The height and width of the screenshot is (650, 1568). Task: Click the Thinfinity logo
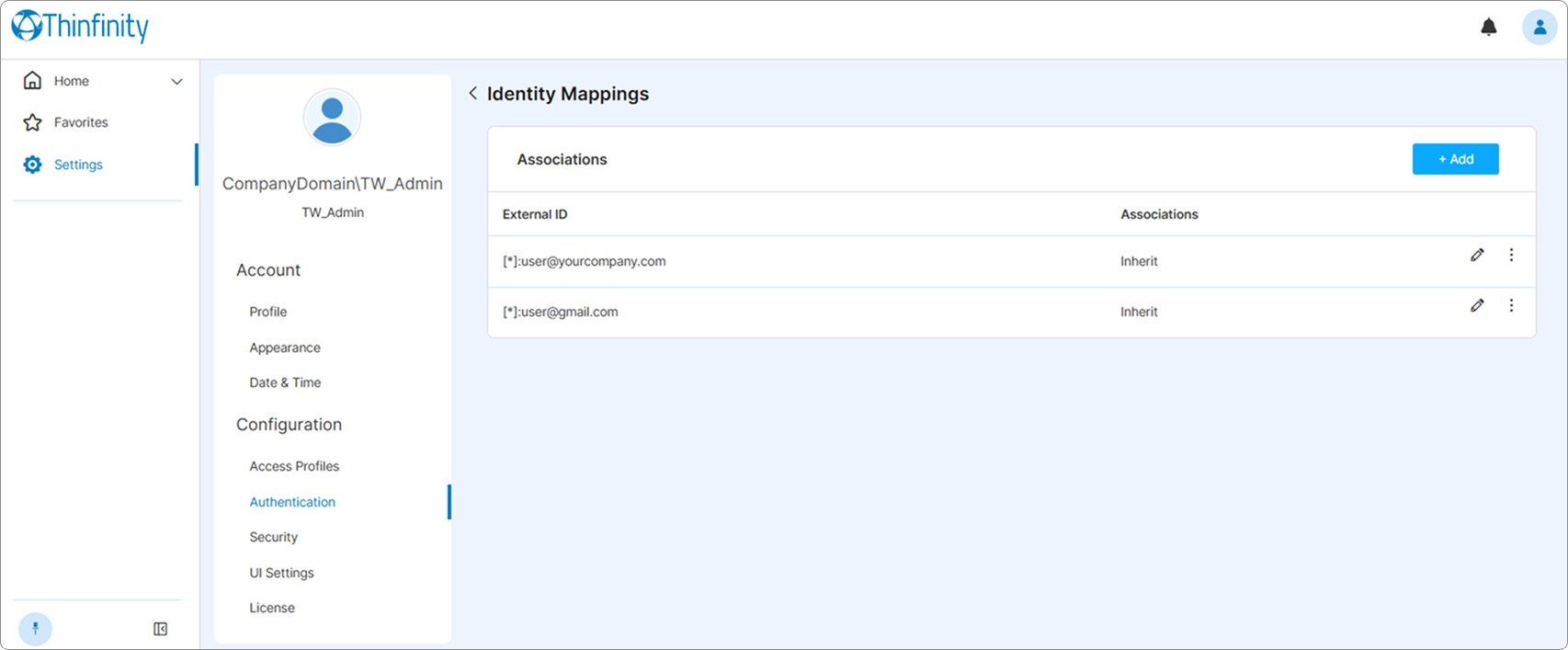tap(80, 27)
